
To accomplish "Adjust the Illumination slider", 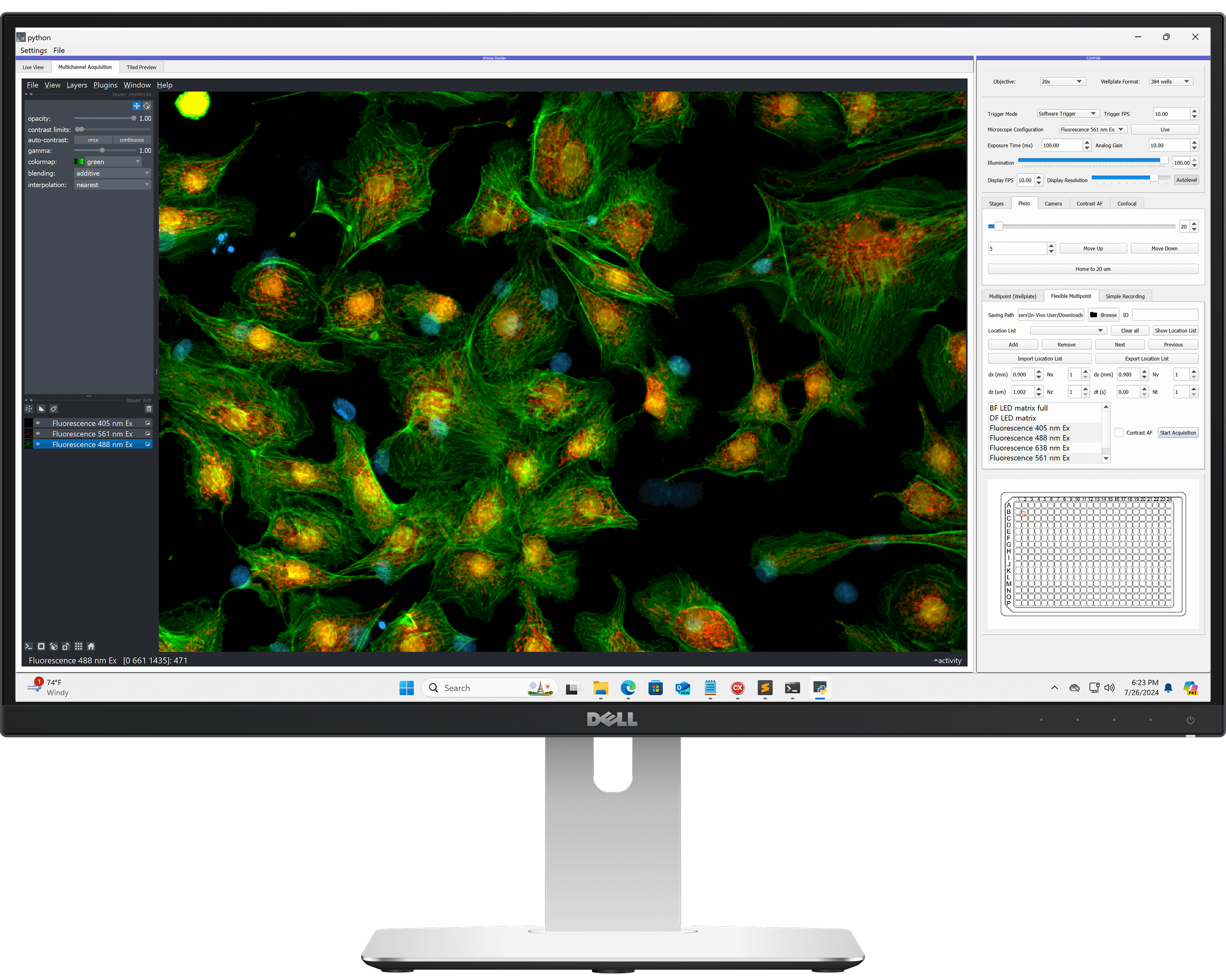I will point(1092,161).
